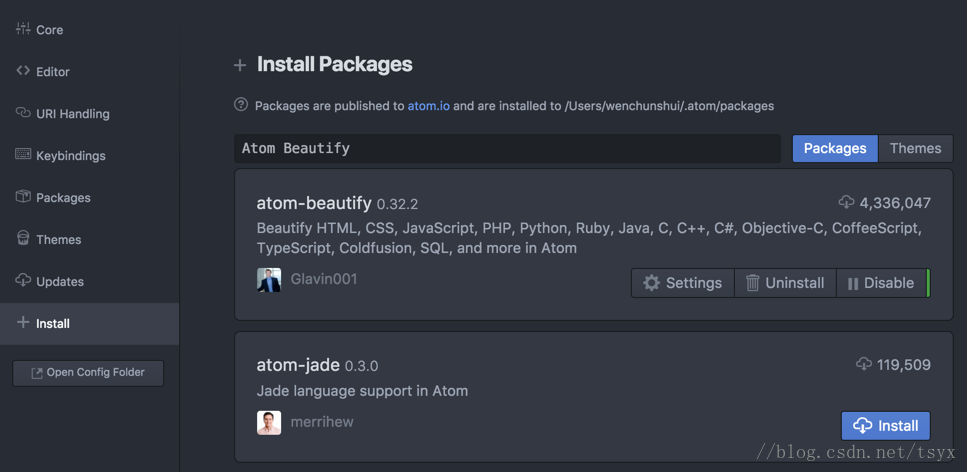Open merrihew author link
967x472 pixels.
(x=322, y=422)
